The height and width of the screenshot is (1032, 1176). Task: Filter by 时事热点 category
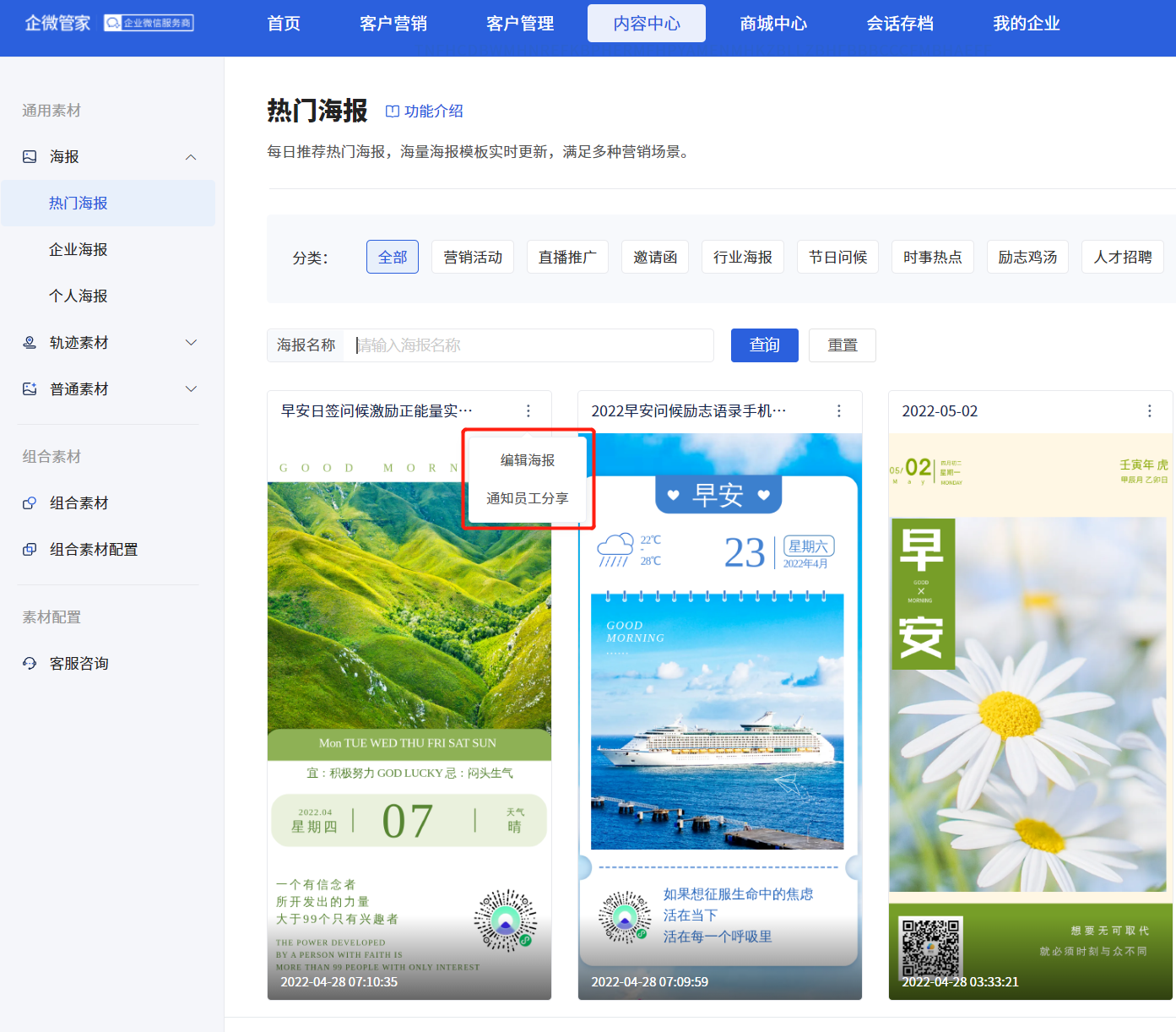(x=933, y=257)
